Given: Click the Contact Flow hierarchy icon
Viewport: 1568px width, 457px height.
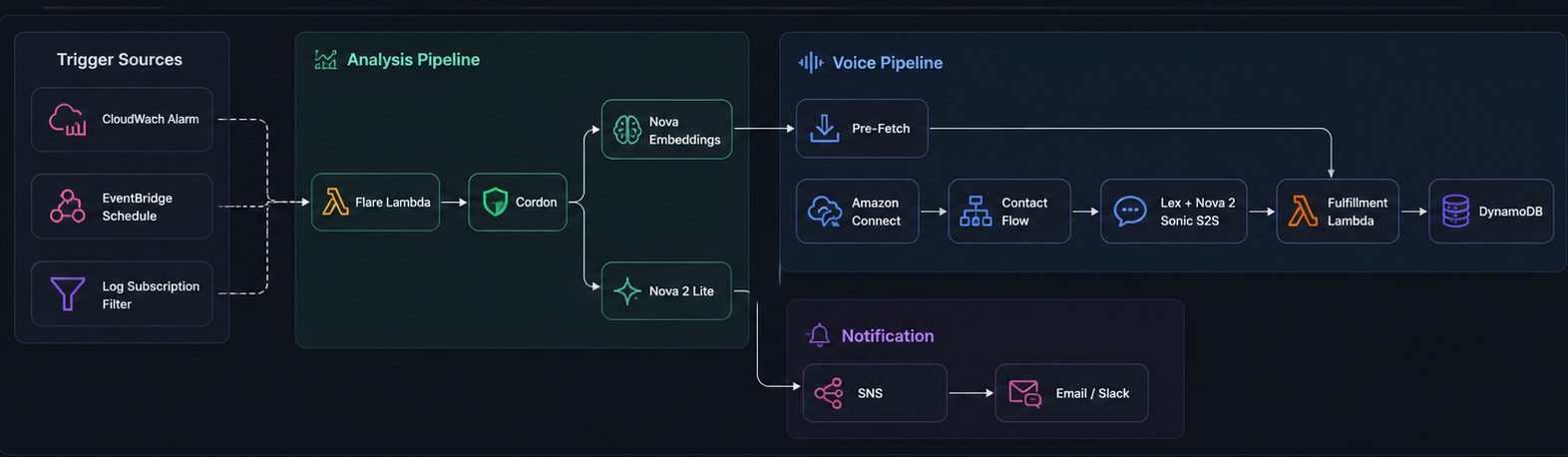Looking at the screenshot, I should click(x=976, y=212).
